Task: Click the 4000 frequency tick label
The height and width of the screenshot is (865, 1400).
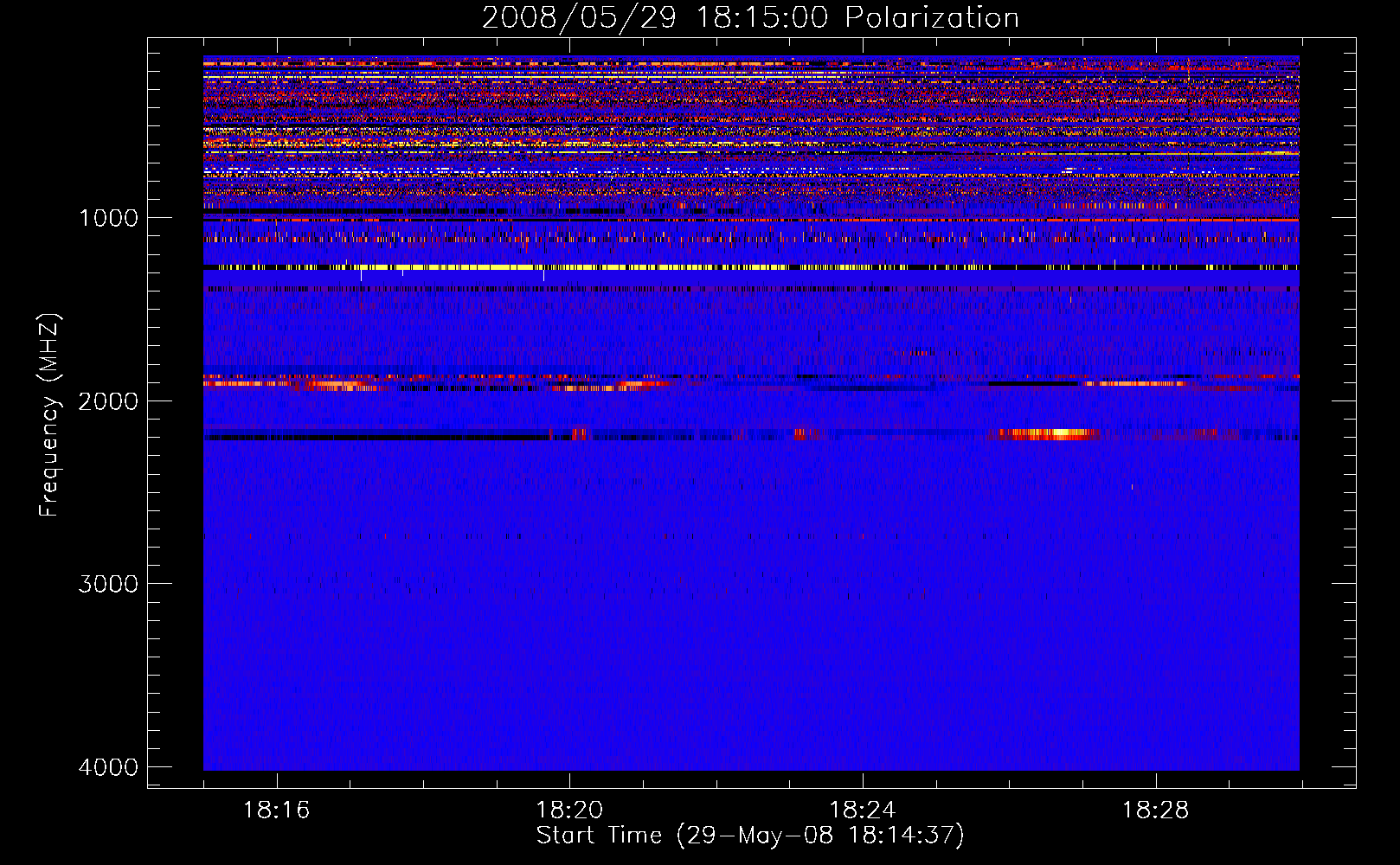Action: click(108, 767)
